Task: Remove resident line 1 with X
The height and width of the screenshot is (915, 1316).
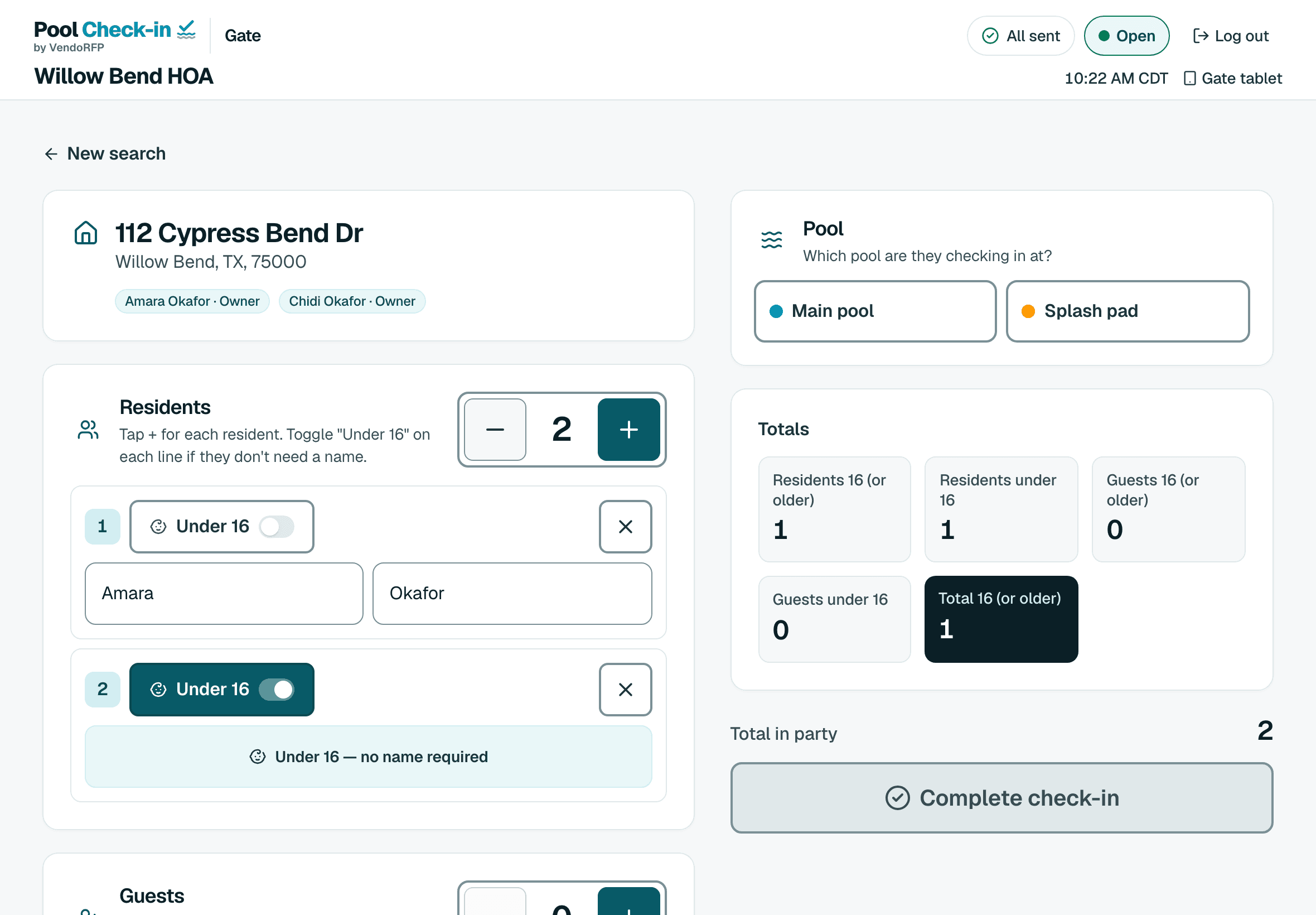Action: pos(625,526)
